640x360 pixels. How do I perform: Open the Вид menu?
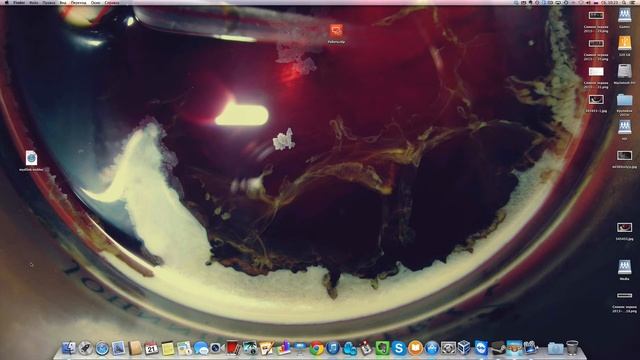point(63,2)
